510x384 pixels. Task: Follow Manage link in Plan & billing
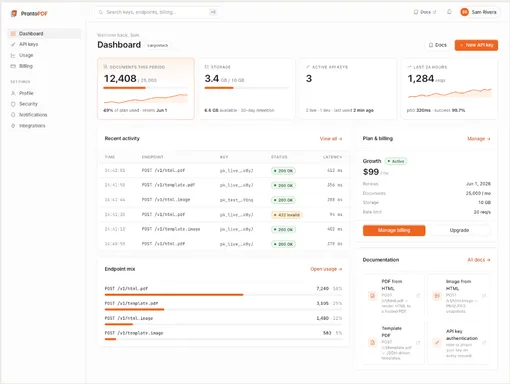pyautogui.click(x=479, y=139)
